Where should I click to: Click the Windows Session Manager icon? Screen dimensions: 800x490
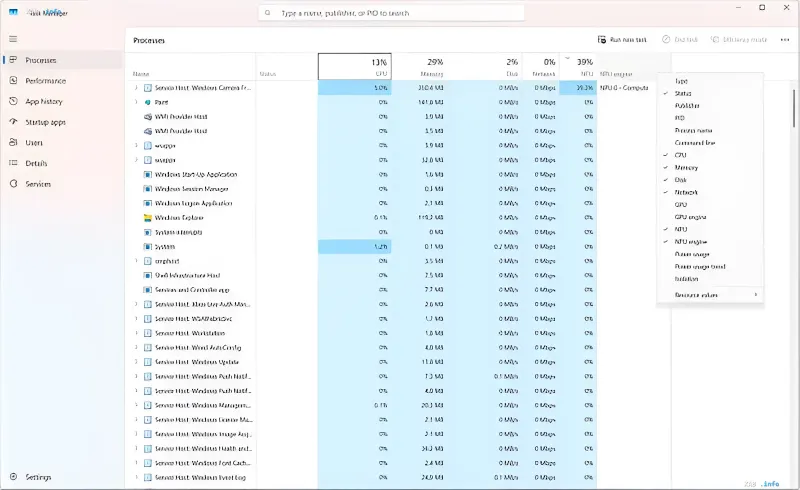pos(147,189)
